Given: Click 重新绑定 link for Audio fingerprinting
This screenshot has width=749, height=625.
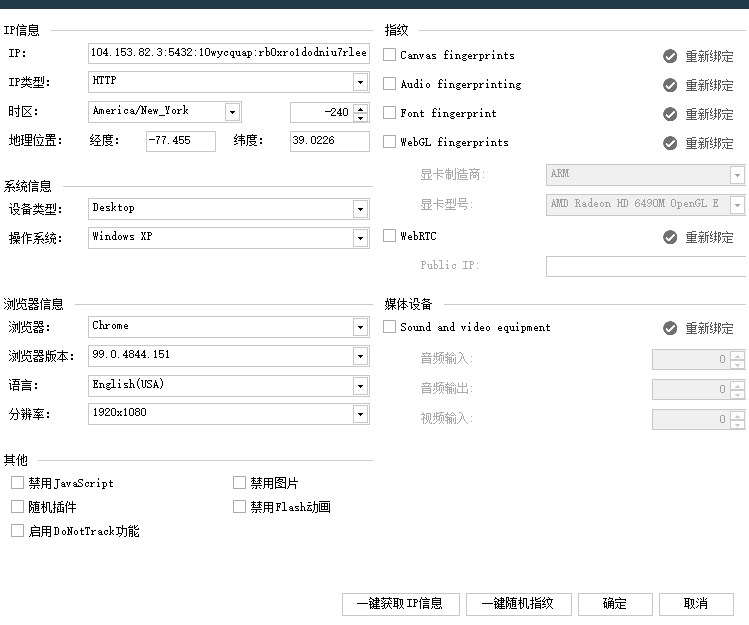Looking at the screenshot, I should (709, 85).
